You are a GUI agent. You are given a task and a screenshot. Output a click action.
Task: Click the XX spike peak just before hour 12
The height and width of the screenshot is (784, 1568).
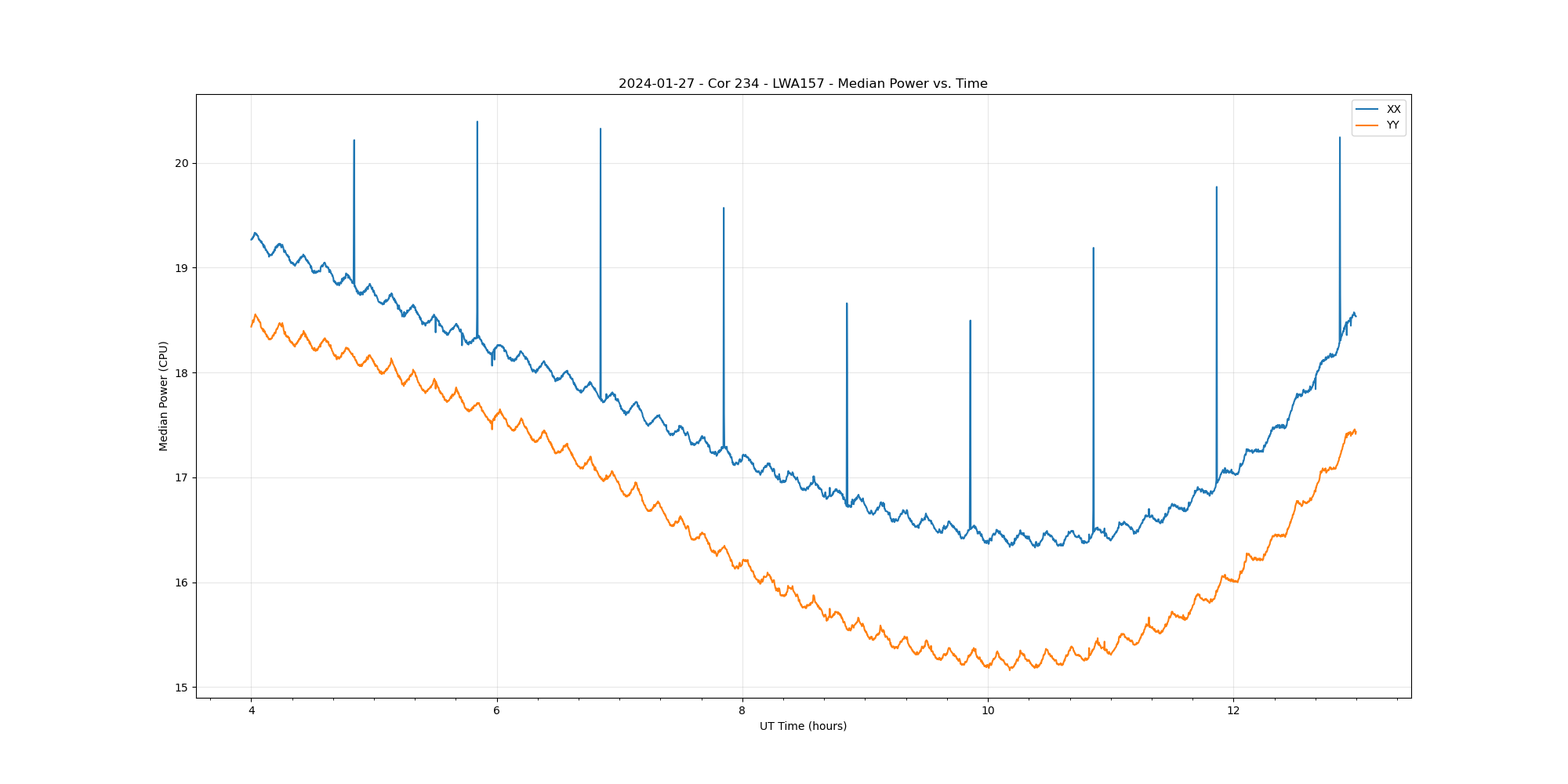coord(1216,187)
